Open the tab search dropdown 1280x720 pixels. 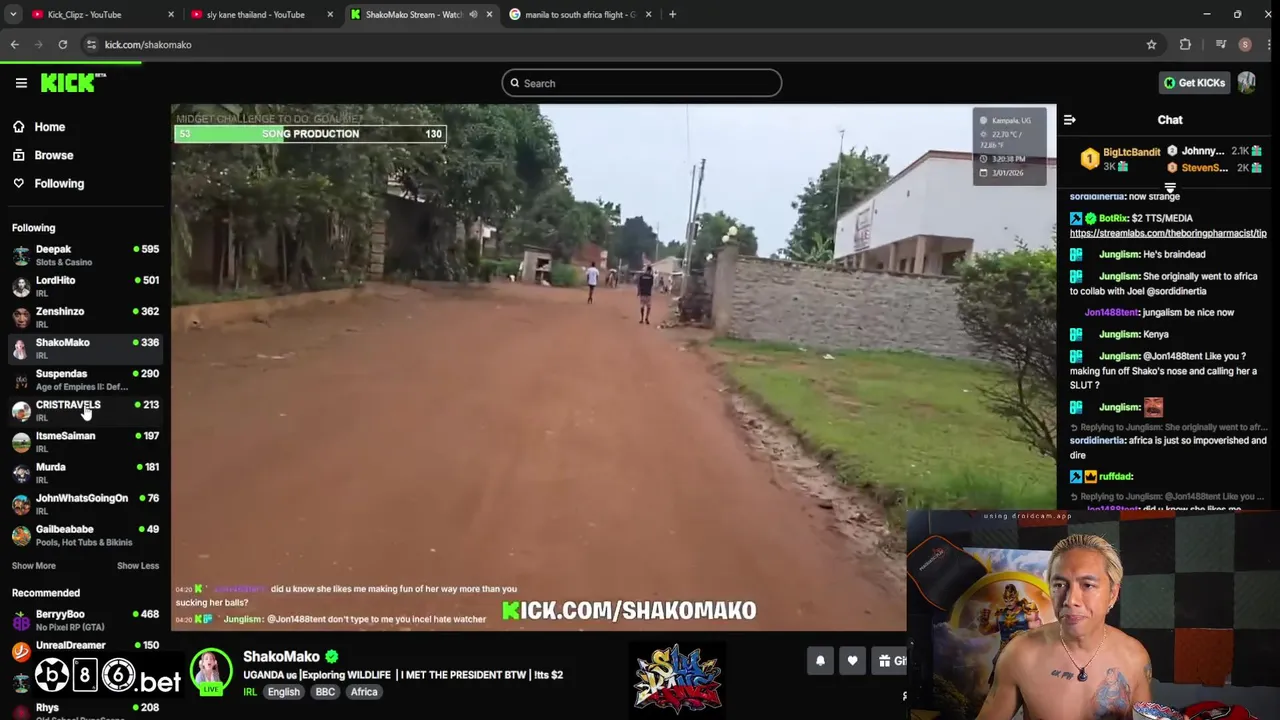(13, 14)
